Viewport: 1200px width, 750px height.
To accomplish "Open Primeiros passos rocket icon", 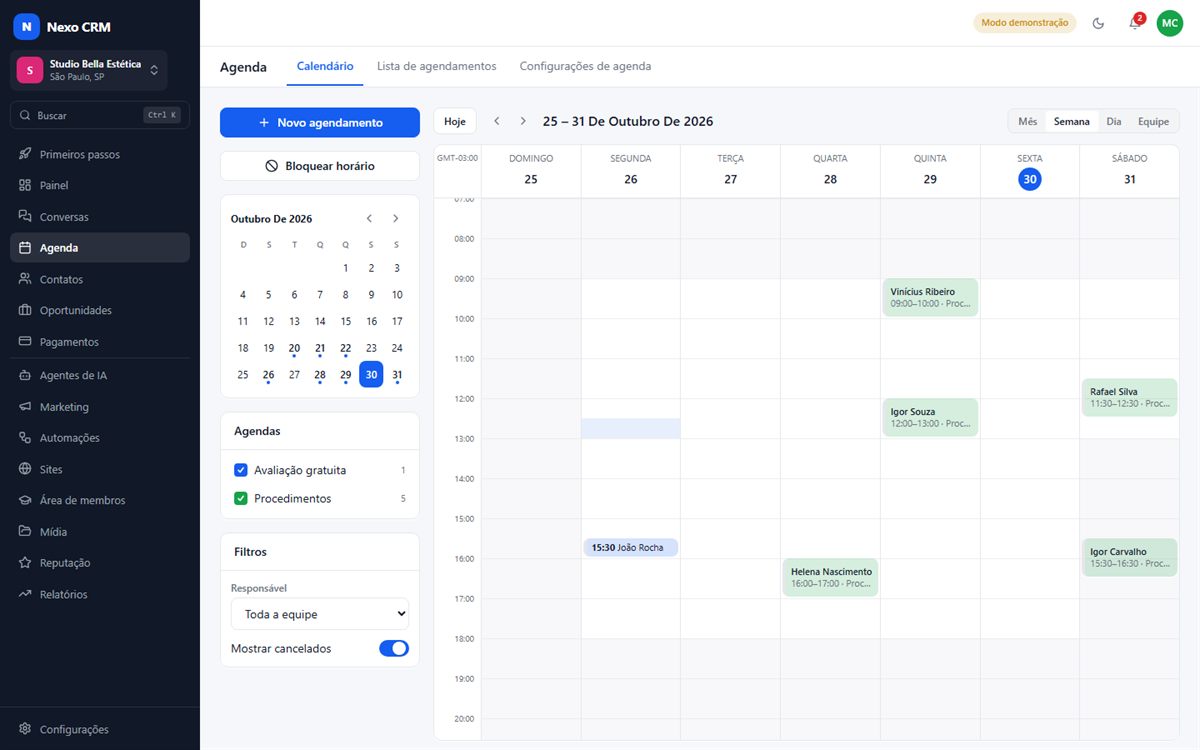I will pos(25,154).
